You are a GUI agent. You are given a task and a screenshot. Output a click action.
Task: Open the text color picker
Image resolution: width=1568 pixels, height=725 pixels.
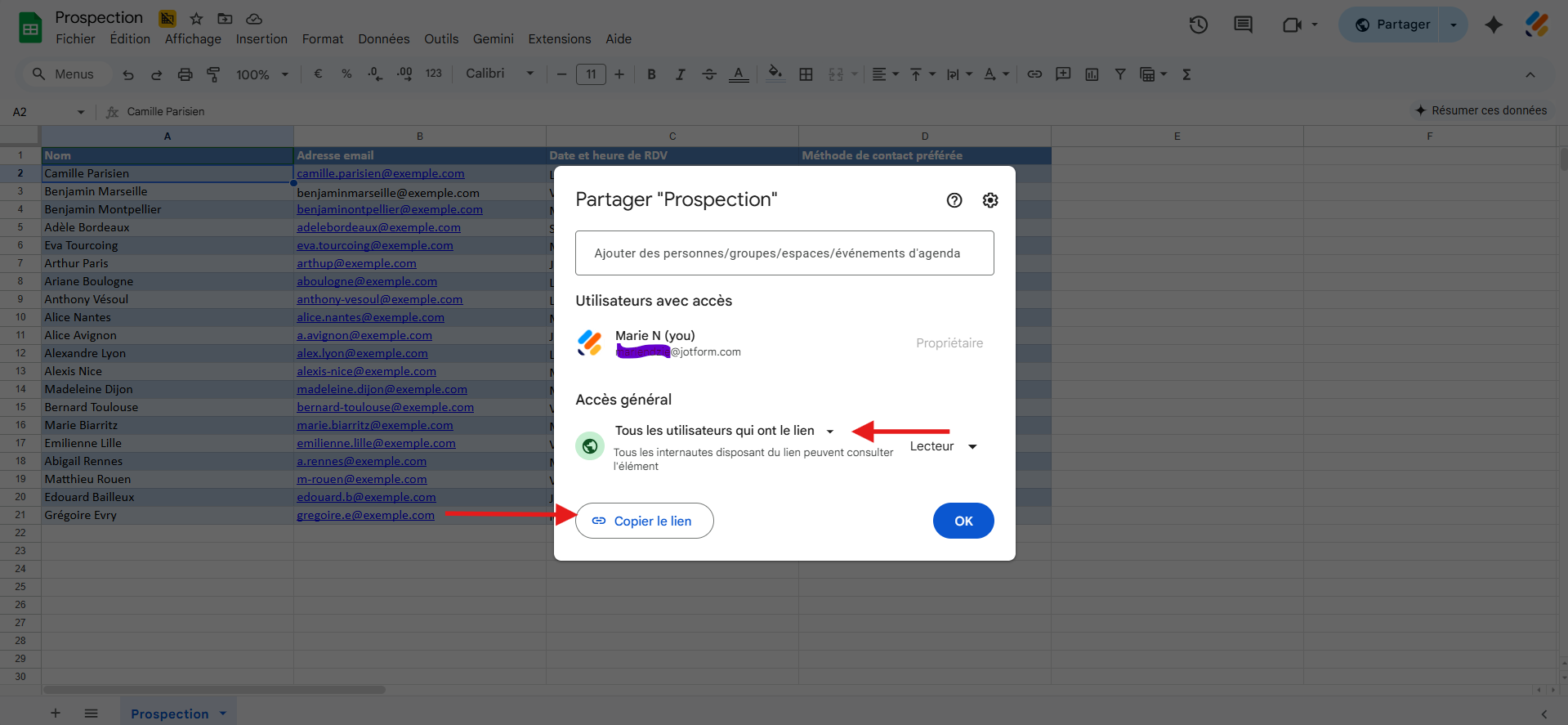click(739, 74)
